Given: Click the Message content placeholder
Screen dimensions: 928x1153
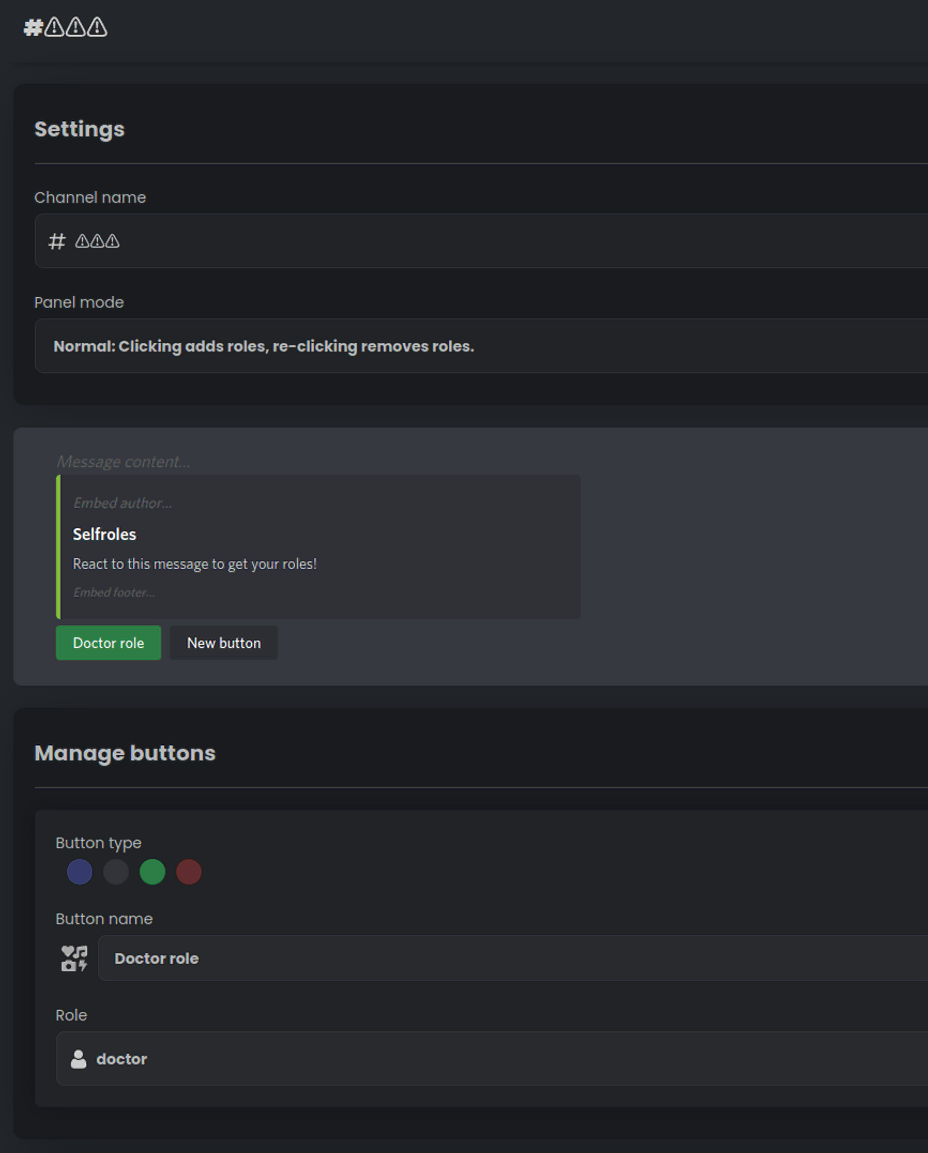Looking at the screenshot, I should pos(124,461).
